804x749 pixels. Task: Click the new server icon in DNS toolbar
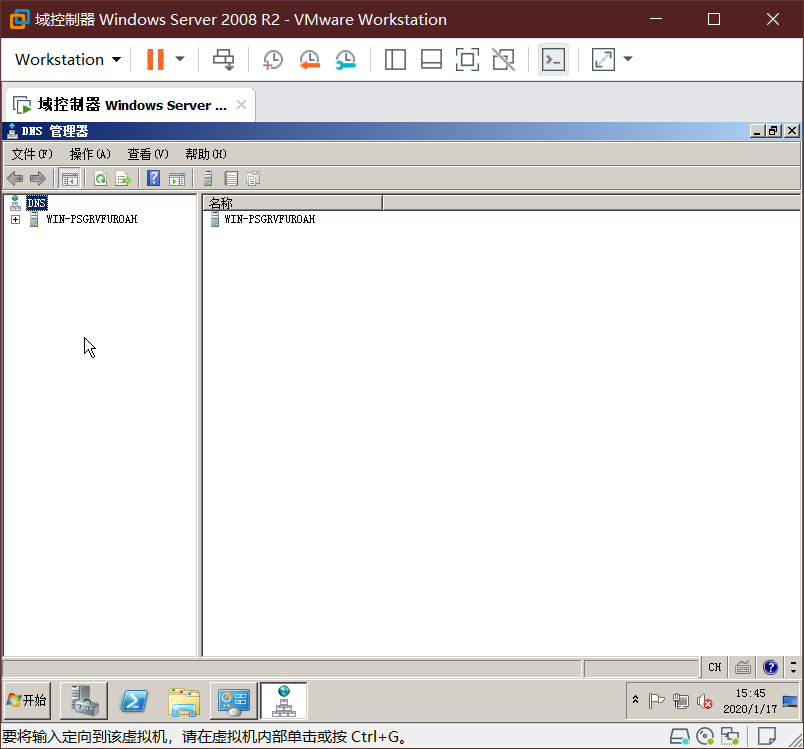(x=208, y=178)
